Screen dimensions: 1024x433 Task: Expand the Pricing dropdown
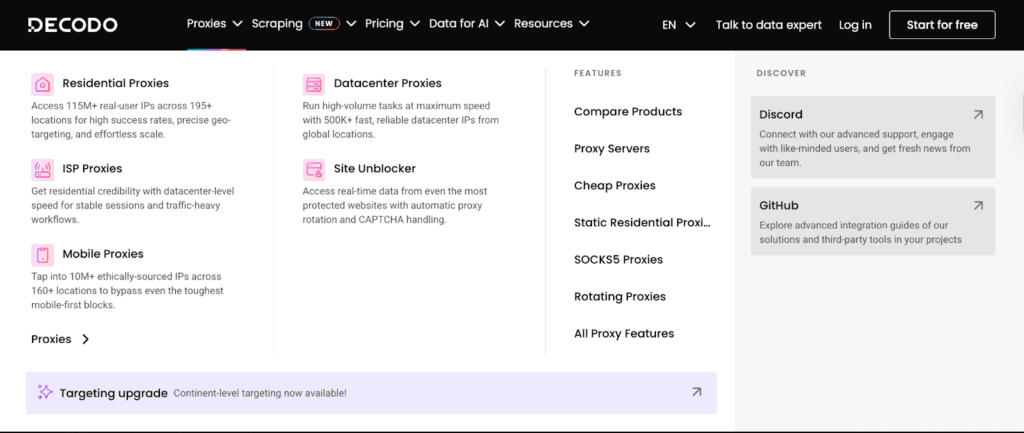pyautogui.click(x=392, y=24)
